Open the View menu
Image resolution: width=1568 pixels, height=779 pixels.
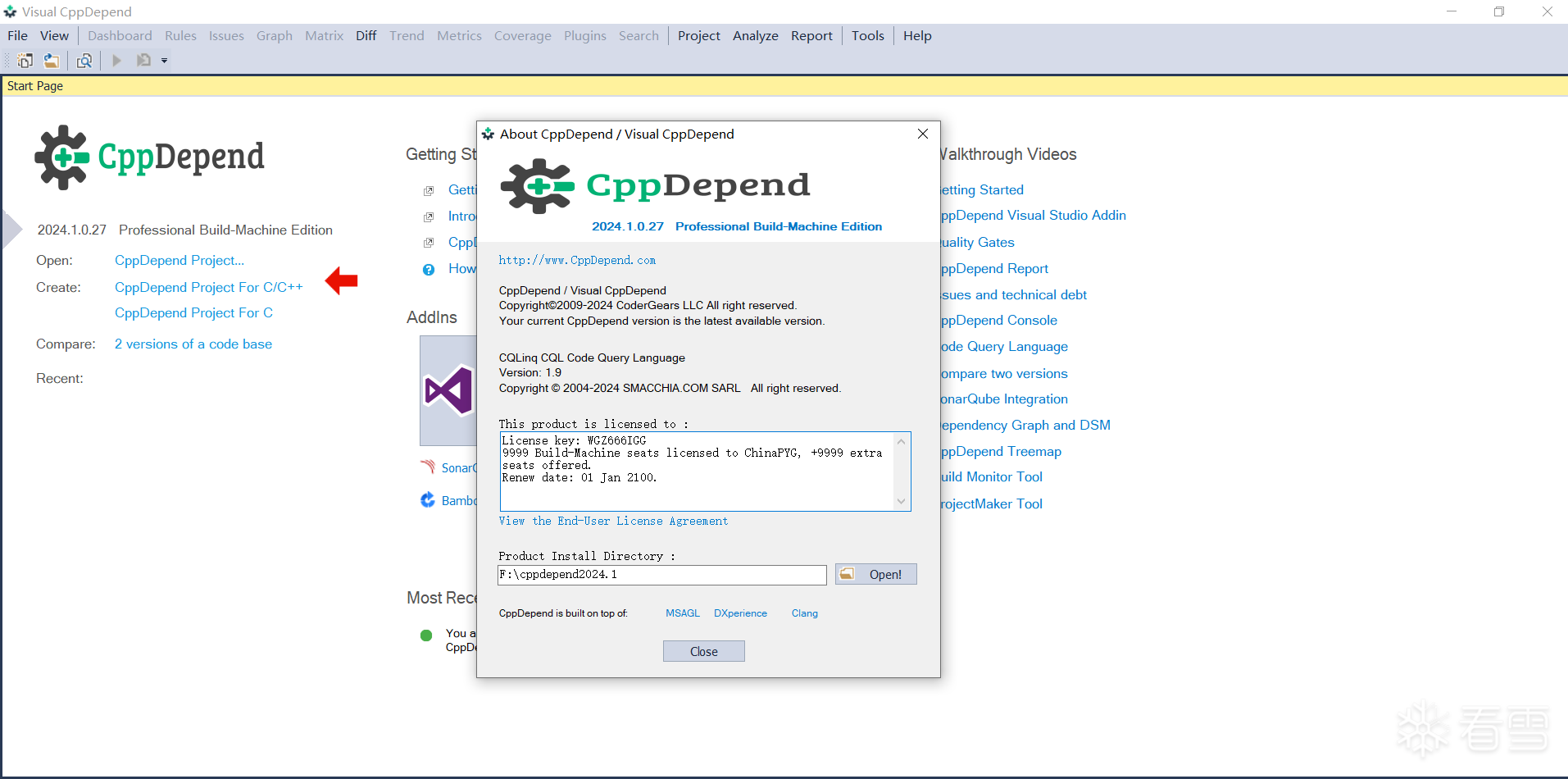coord(54,36)
